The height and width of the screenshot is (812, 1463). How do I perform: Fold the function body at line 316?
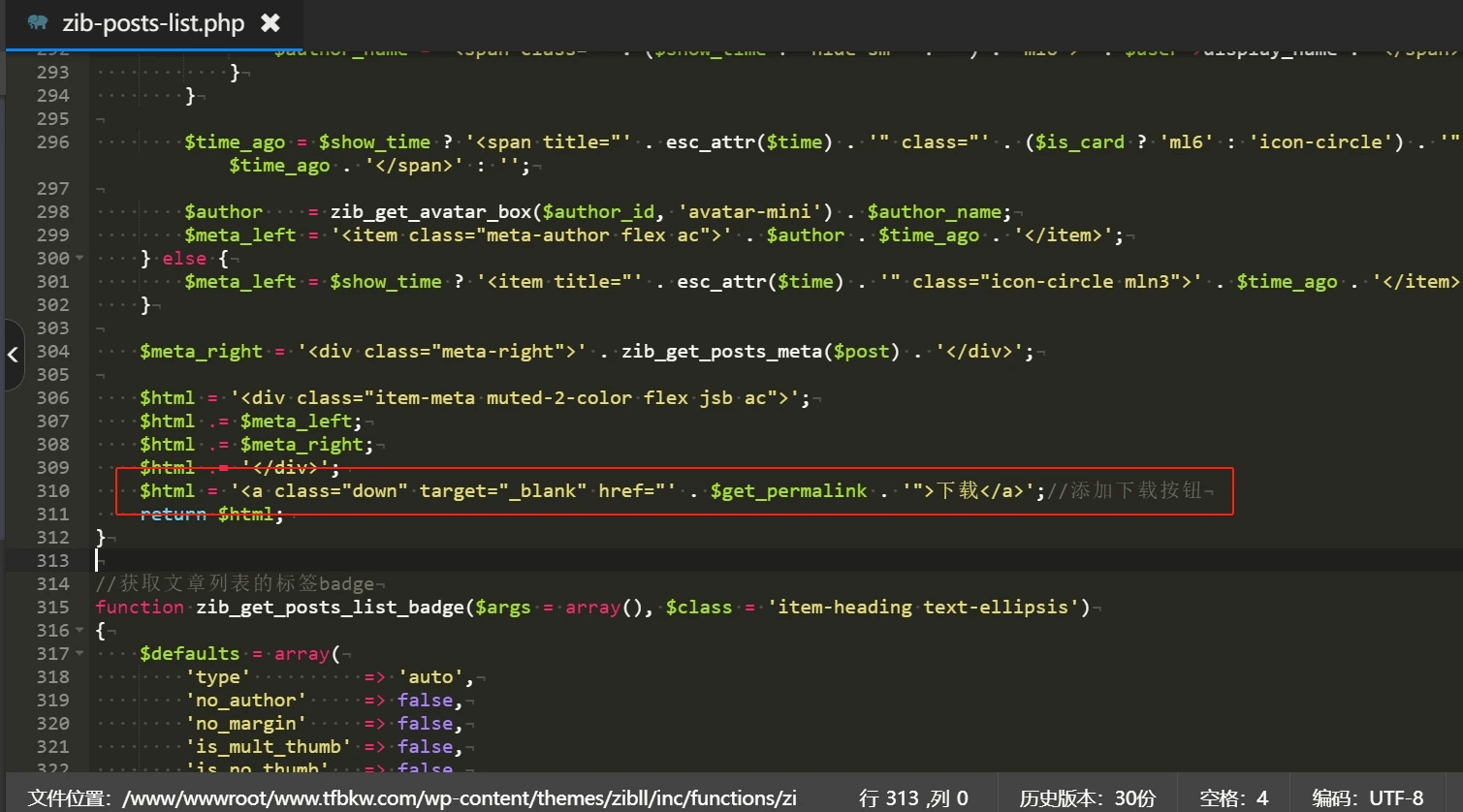(x=80, y=631)
